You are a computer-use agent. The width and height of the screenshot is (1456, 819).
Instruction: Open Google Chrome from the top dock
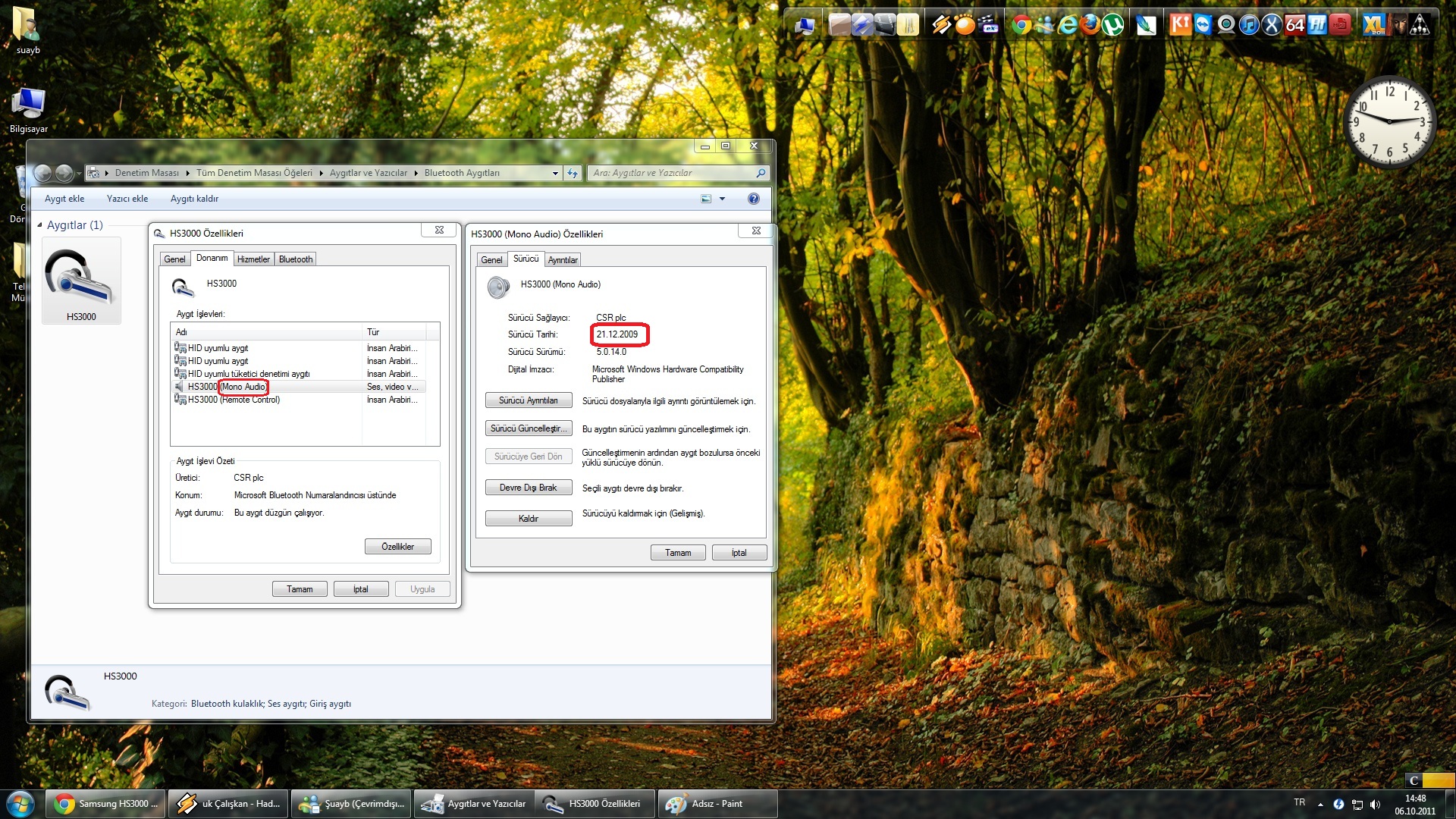click(x=1021, y=25)
